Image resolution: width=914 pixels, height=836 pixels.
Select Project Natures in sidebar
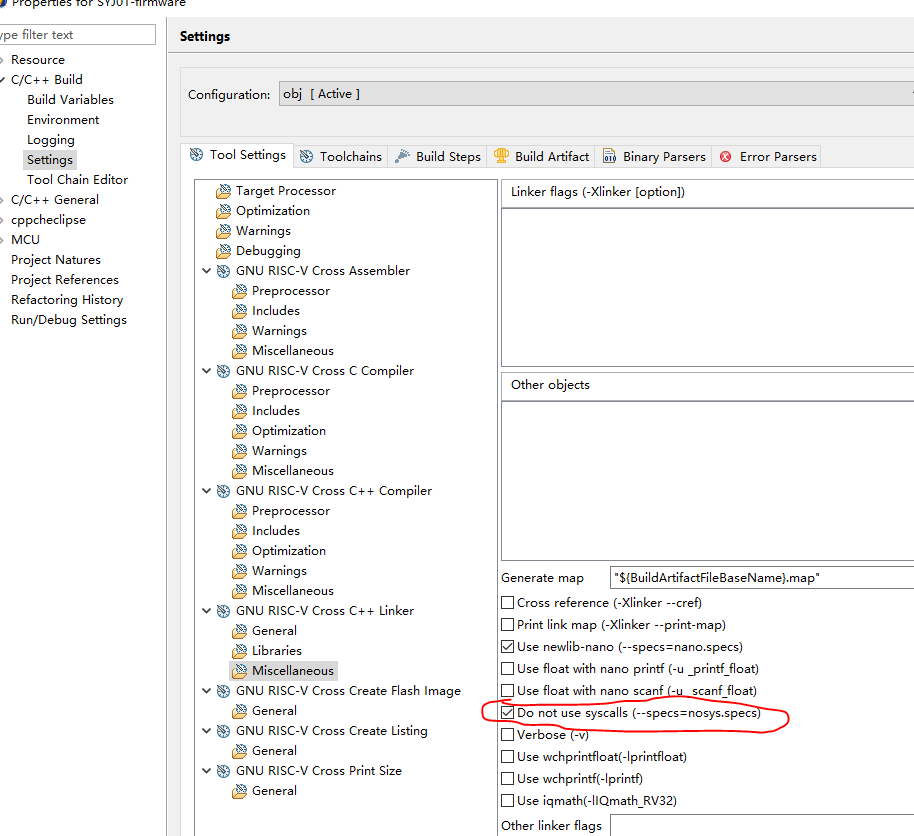[x=56, y=260]
